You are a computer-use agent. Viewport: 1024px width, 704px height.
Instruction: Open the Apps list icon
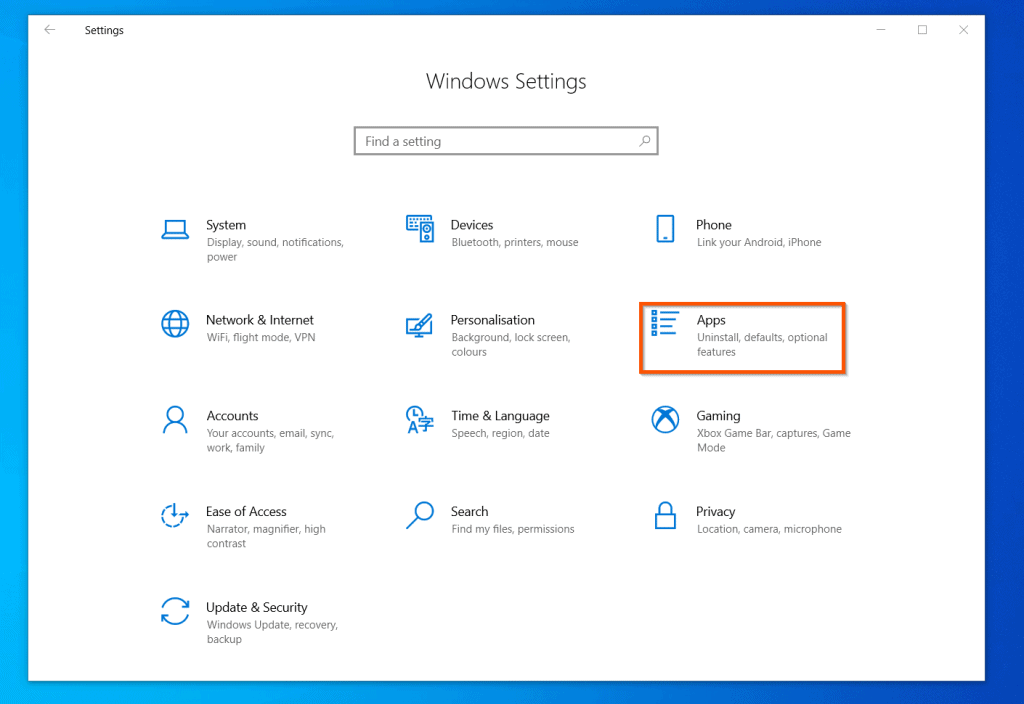click(x=665, y=323)
